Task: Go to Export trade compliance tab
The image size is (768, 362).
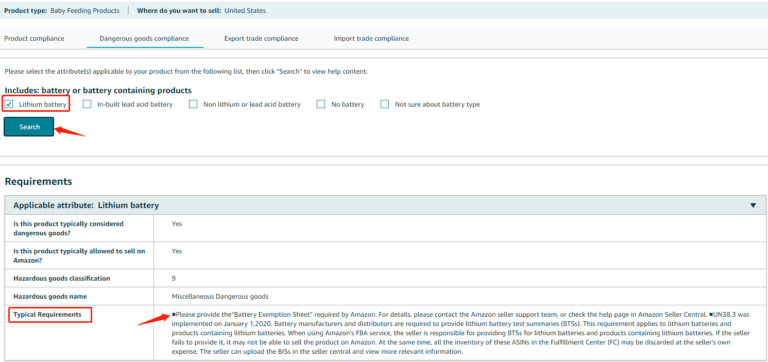Action: pyautogui.click(x=261, y=38)
